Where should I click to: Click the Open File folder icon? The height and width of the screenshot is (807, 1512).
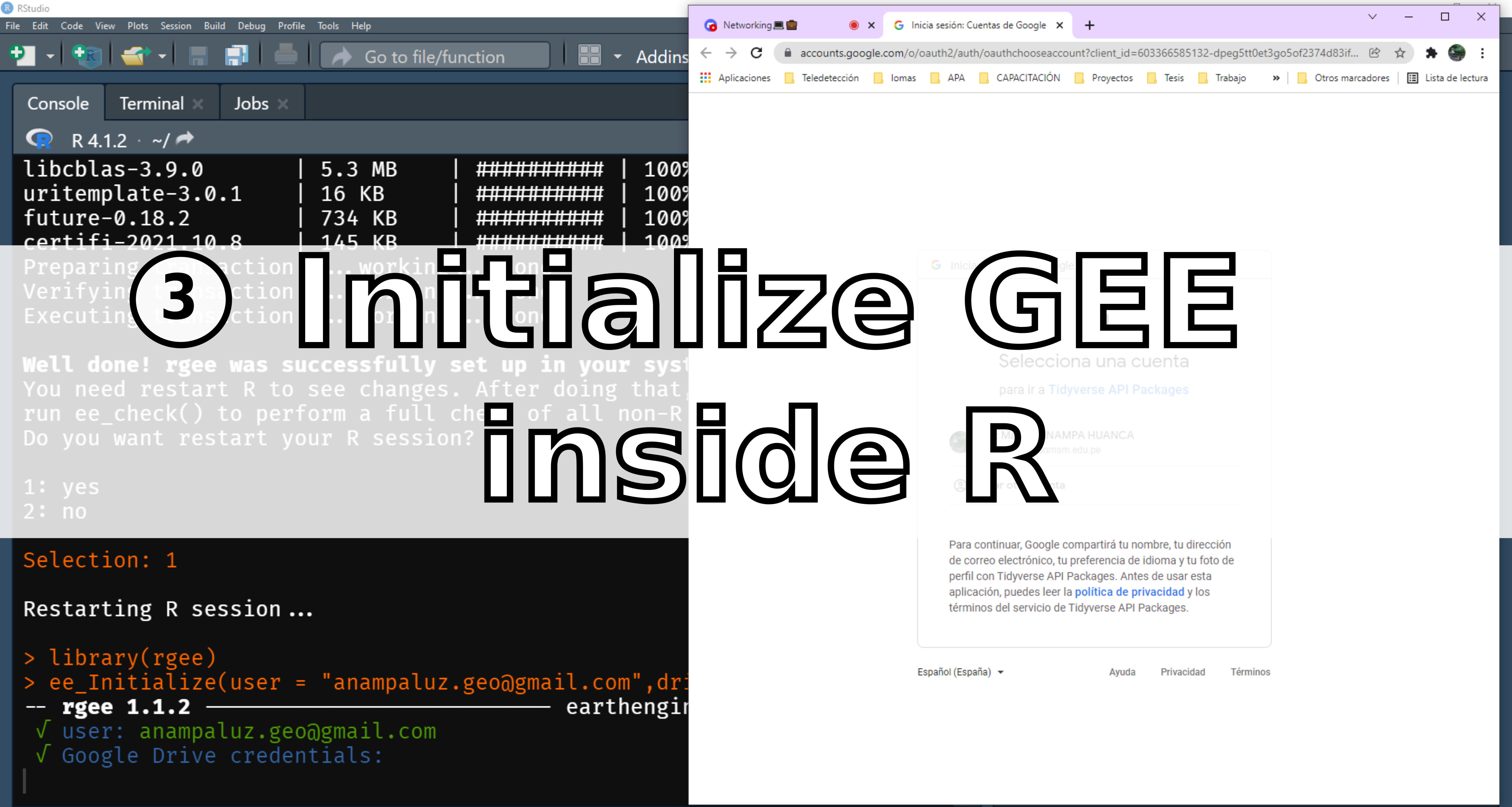(136, 56)
